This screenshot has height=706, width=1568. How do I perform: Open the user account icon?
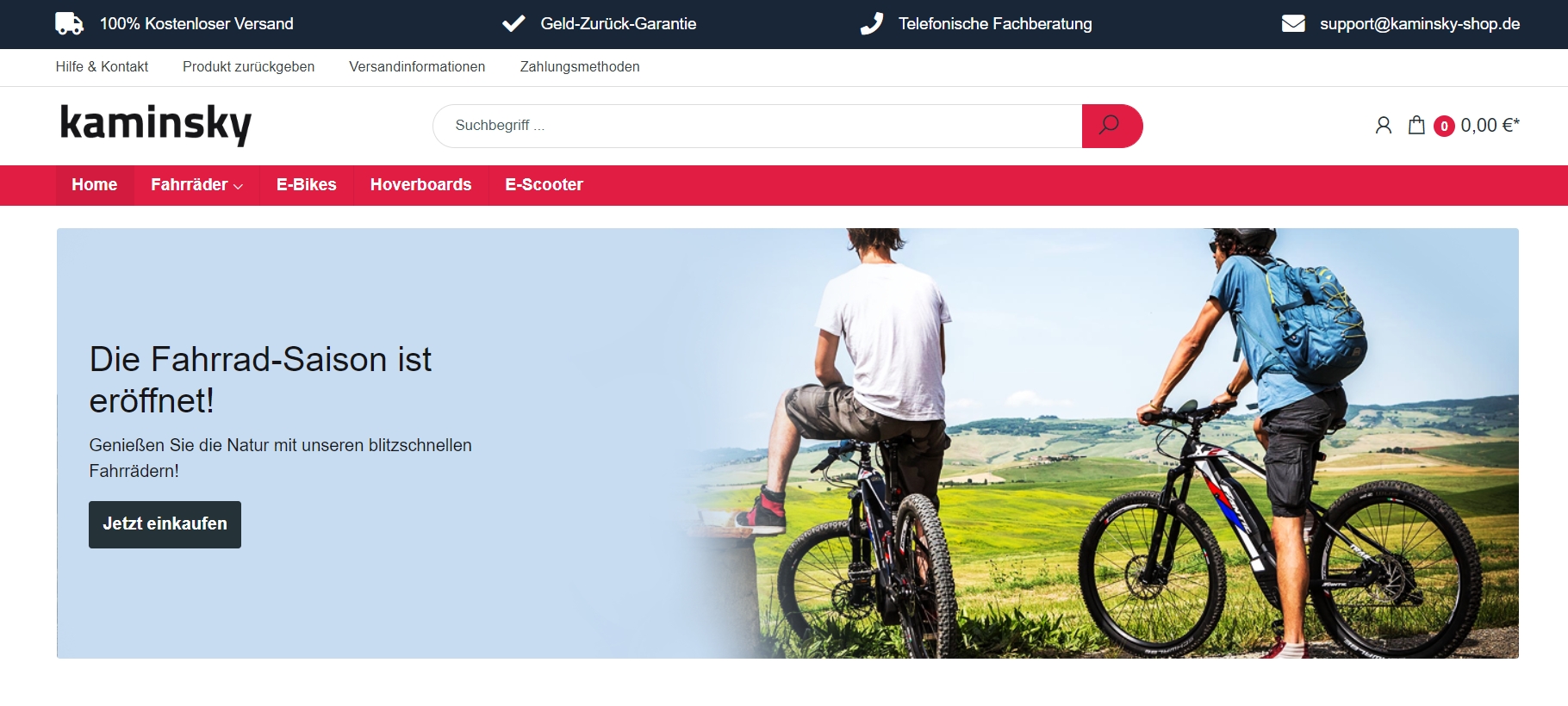[x=1384, y=126]
